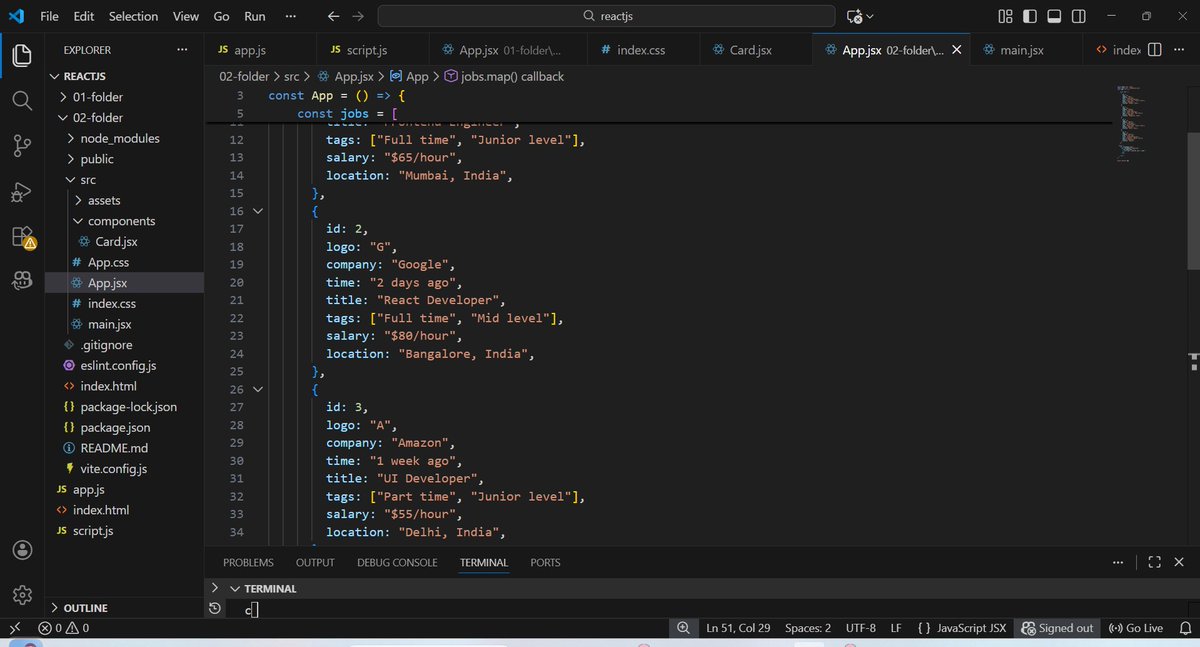Expand the assets folder
Image resolution: width=1200 pixels, height=647 pixels.
[x=79, y=200]
